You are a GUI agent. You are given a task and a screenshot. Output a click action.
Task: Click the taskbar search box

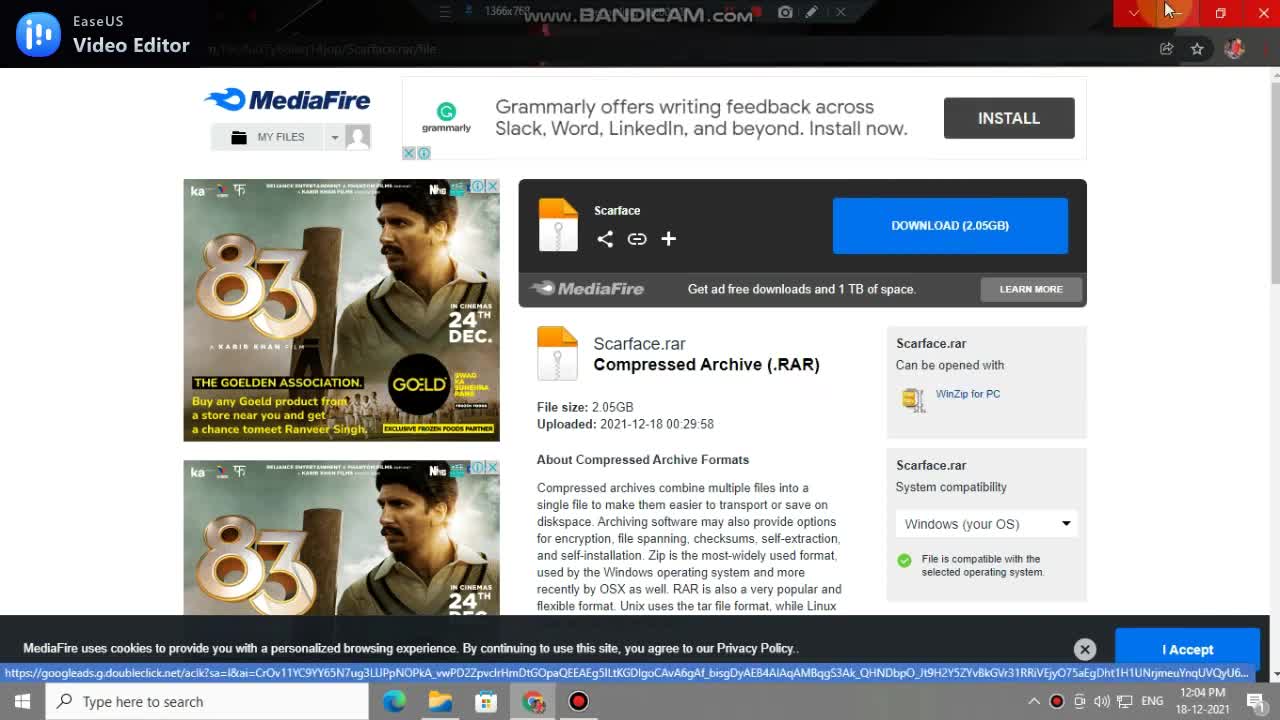click(207, 701)
